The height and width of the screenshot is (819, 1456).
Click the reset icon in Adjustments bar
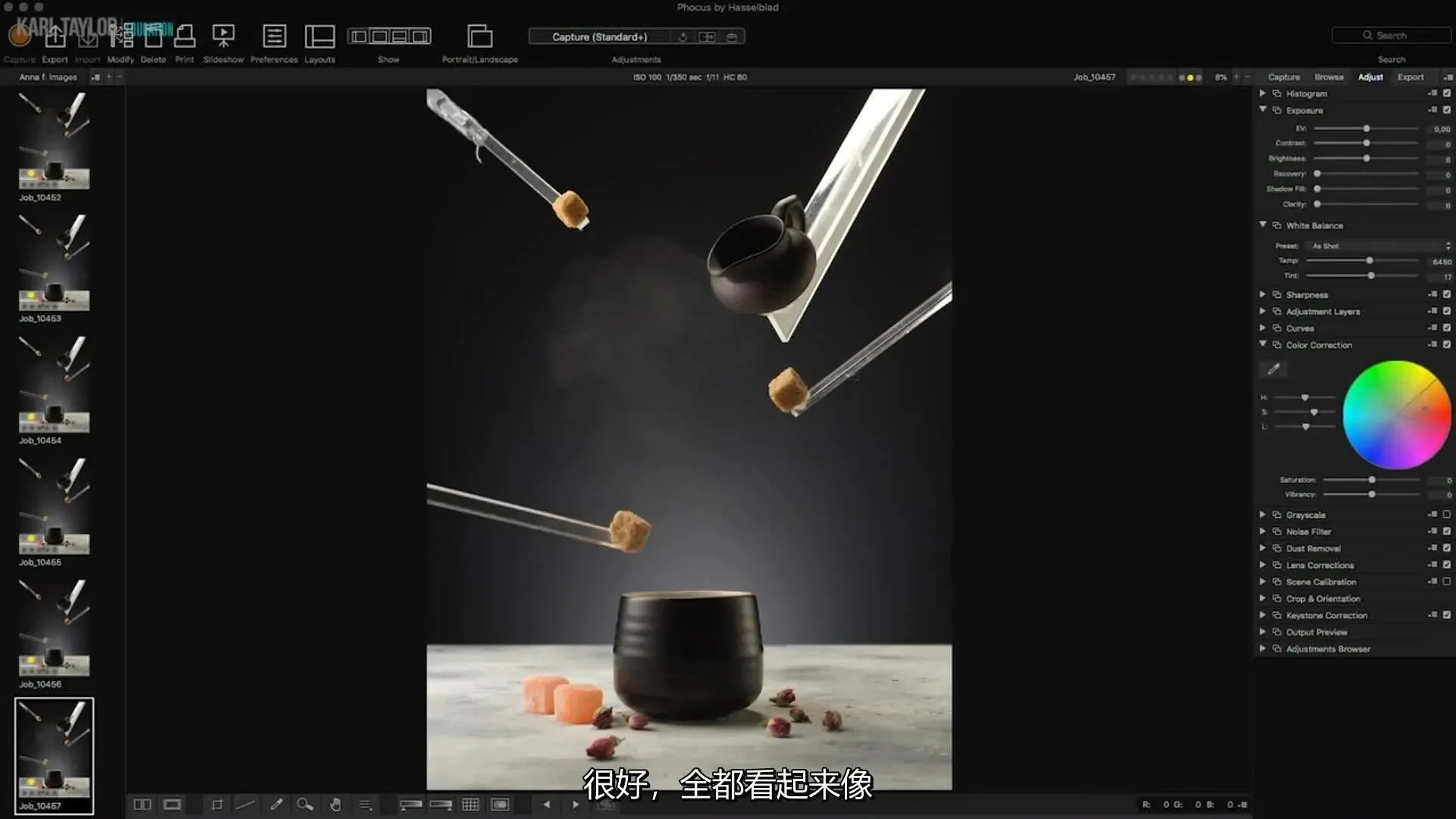pyautogui.click(x=682, y=36)
